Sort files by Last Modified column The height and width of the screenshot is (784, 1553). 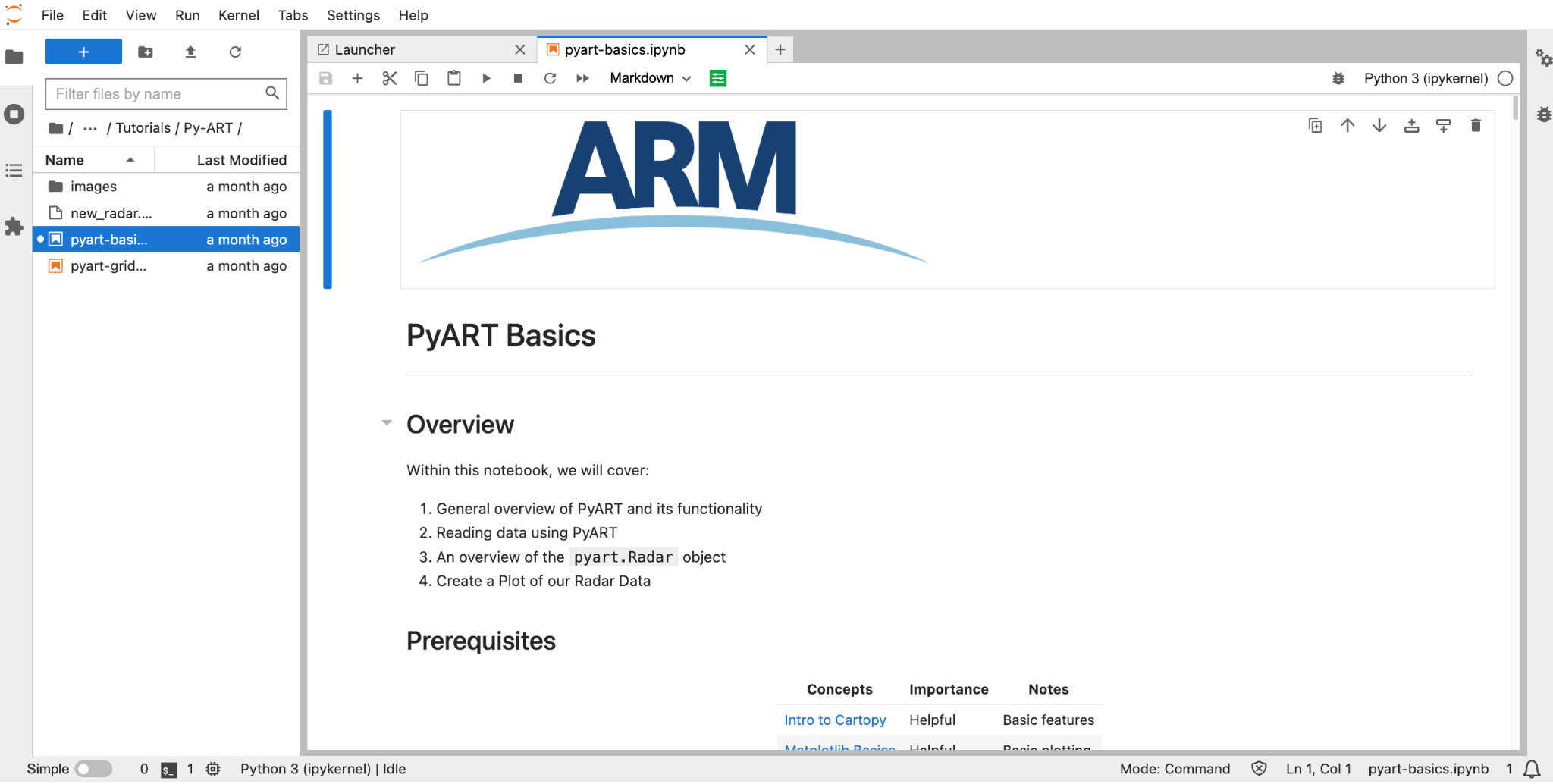click(x=241, y=160)
